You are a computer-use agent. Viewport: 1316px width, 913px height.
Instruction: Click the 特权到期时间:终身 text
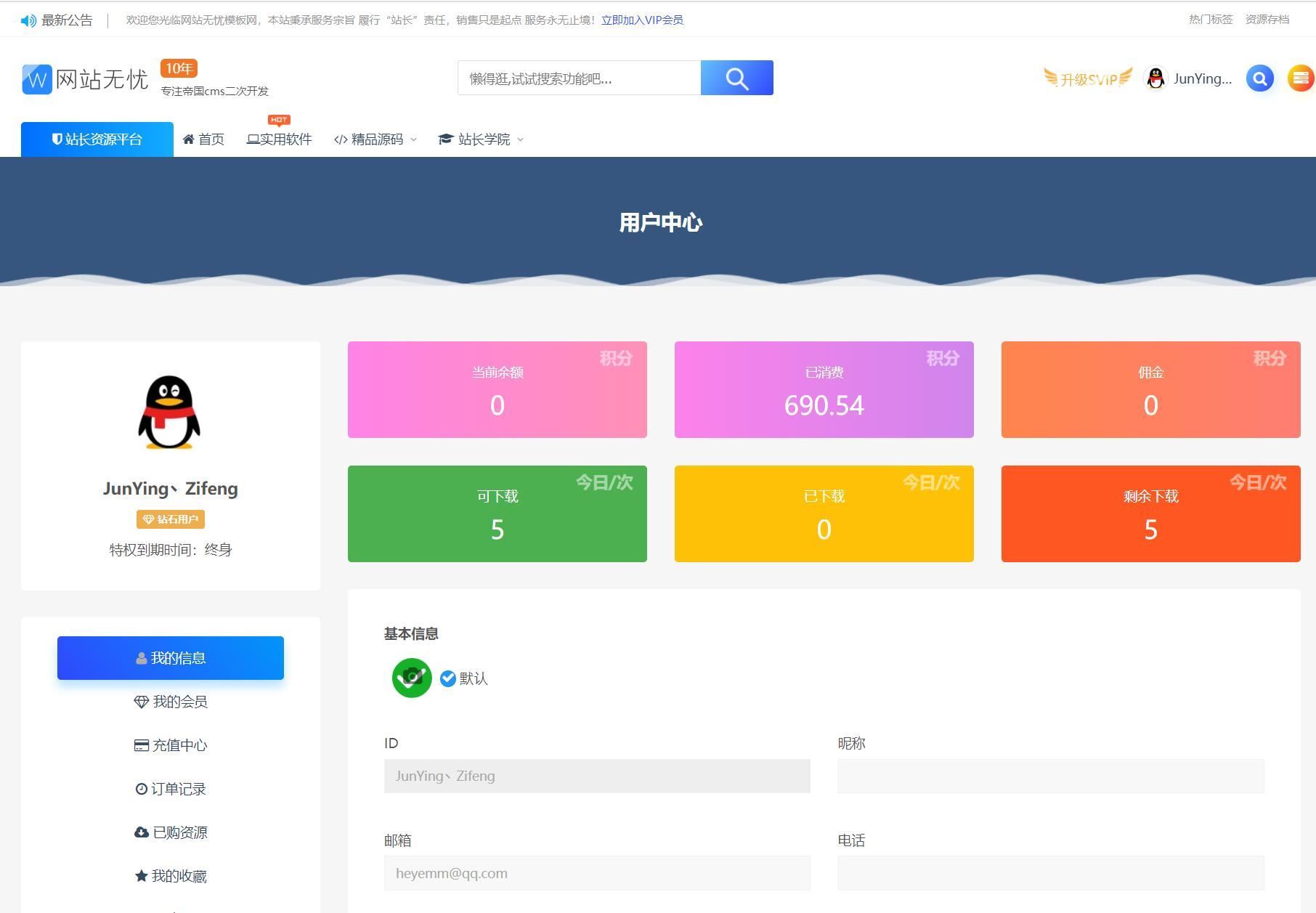(x=171, y=550)
